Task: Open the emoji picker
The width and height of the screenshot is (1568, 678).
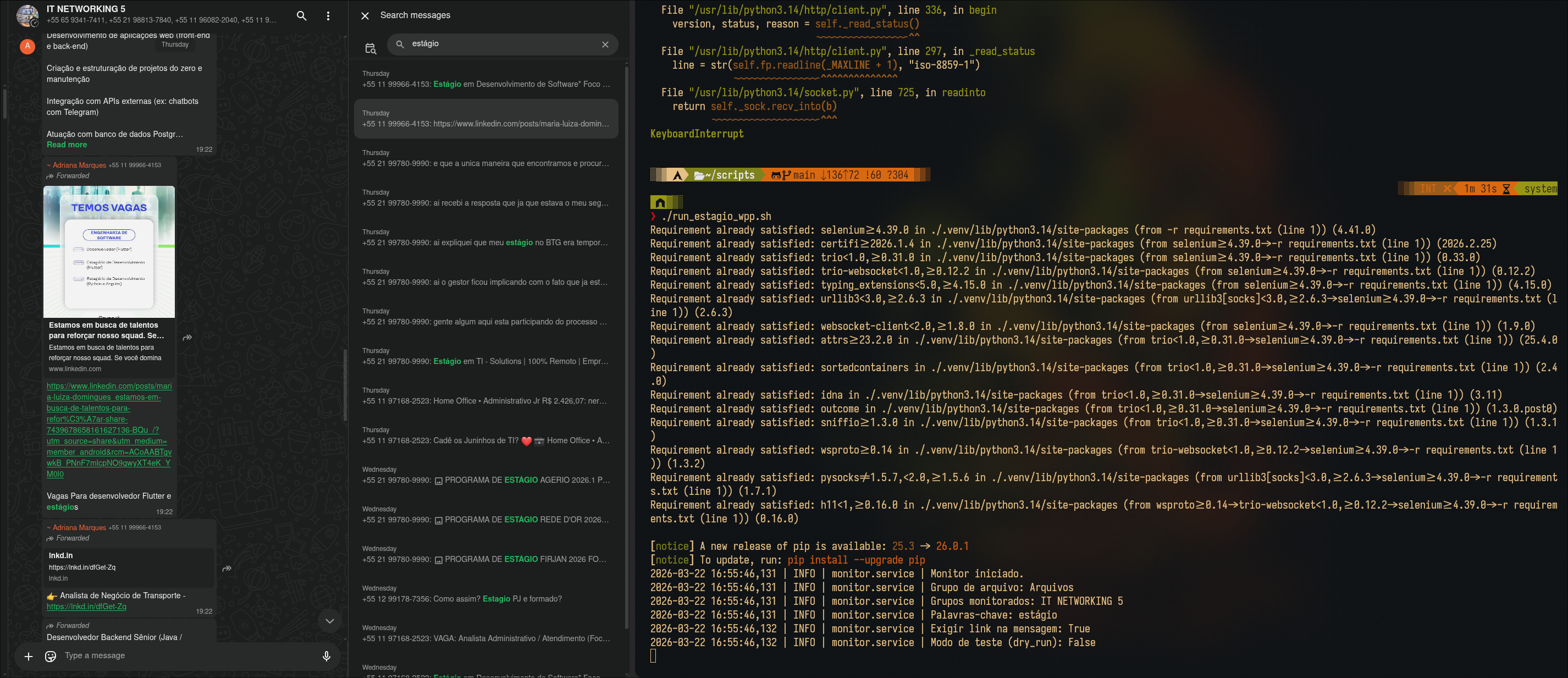Action: (51, 656)
